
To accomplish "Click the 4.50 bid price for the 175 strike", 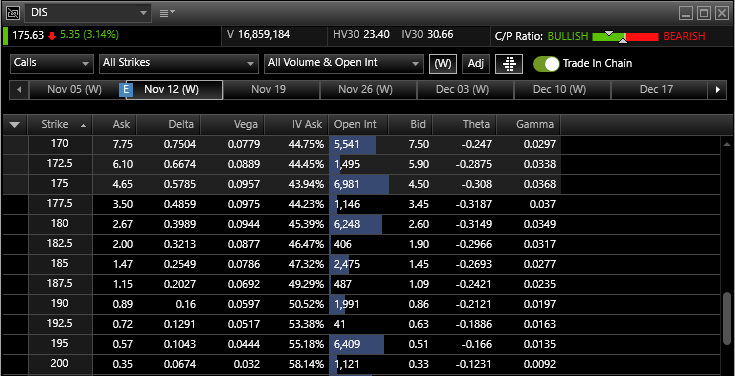I will tap(419, 184).
